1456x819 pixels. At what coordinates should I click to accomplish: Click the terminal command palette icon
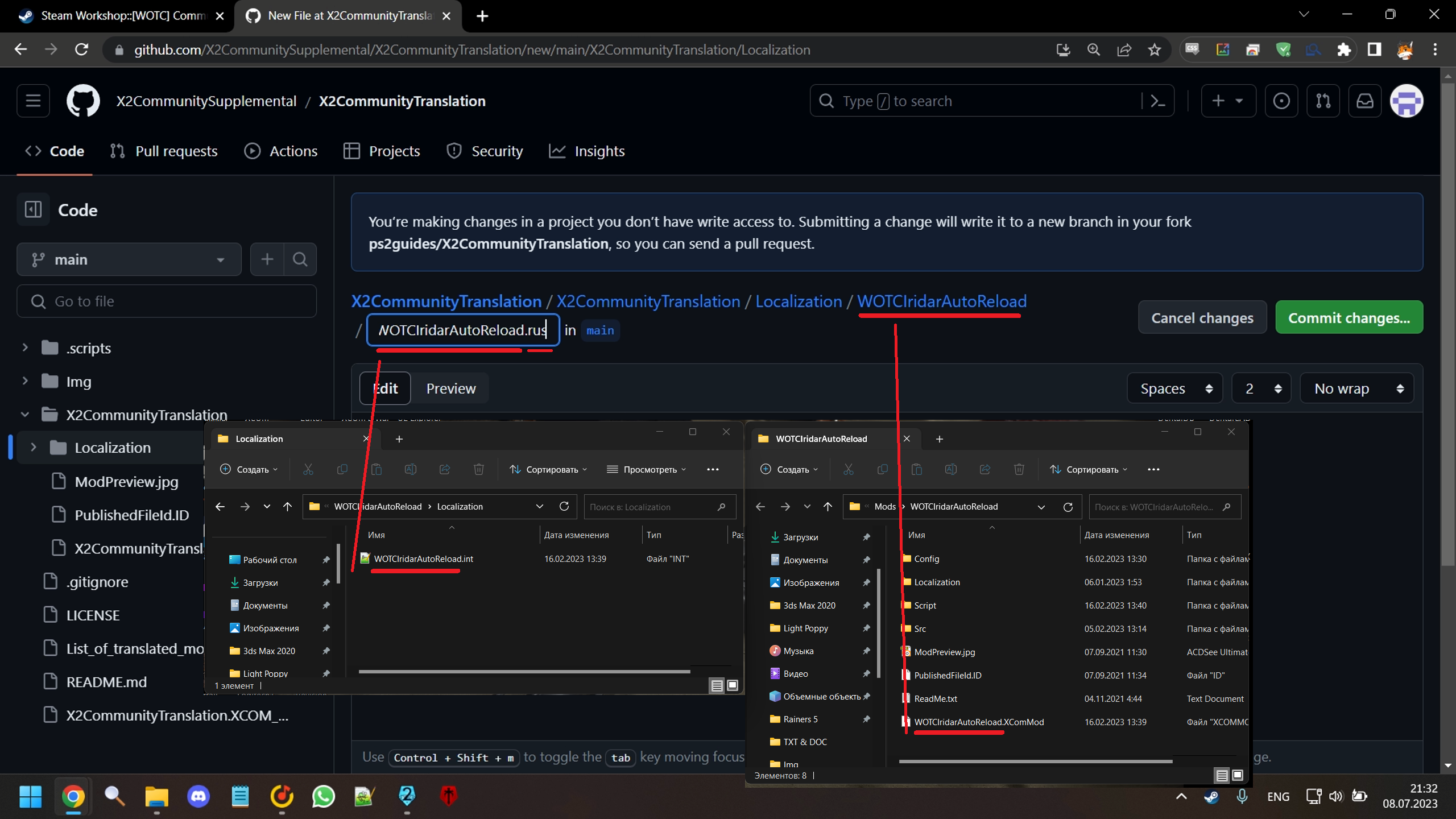click(x=1158, y=100)
